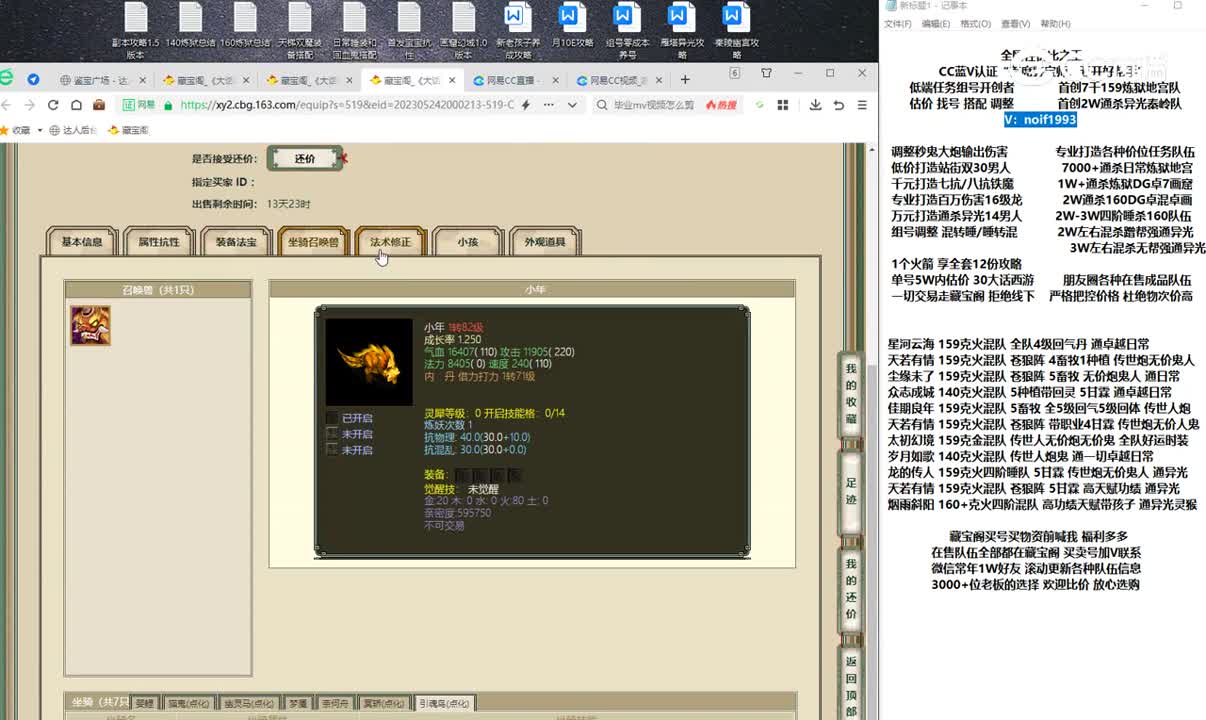Open desktop file 160炼狱总结

245,25
